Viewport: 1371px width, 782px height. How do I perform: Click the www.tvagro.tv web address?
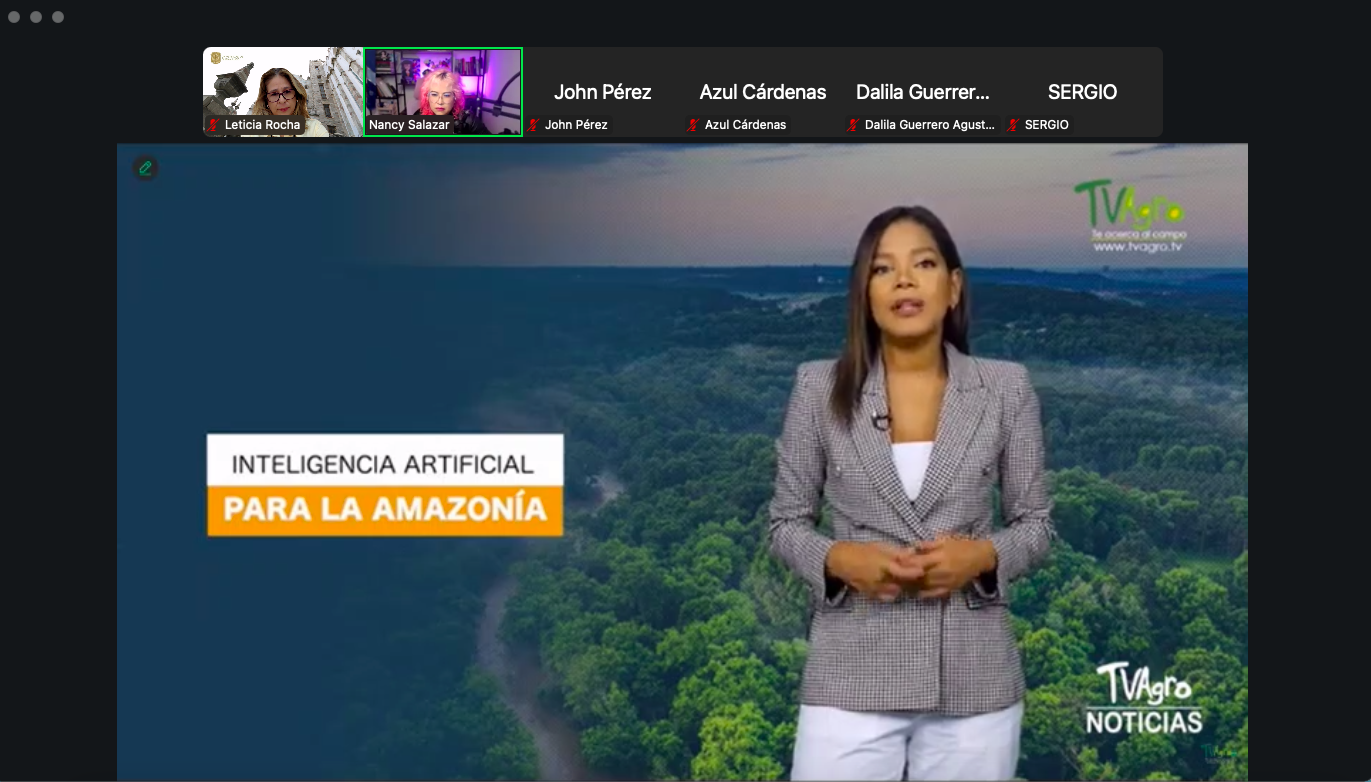click(x=1136, y=246)
